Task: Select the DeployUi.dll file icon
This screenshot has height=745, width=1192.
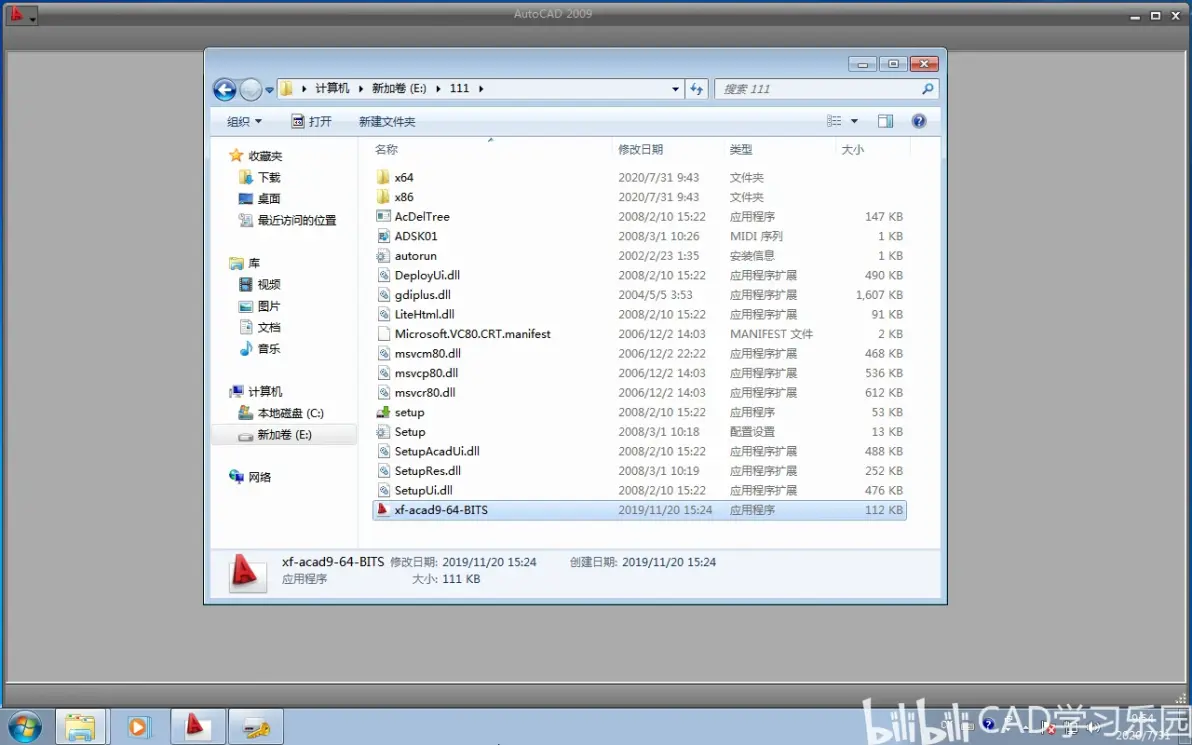Action: pos(383,275)
